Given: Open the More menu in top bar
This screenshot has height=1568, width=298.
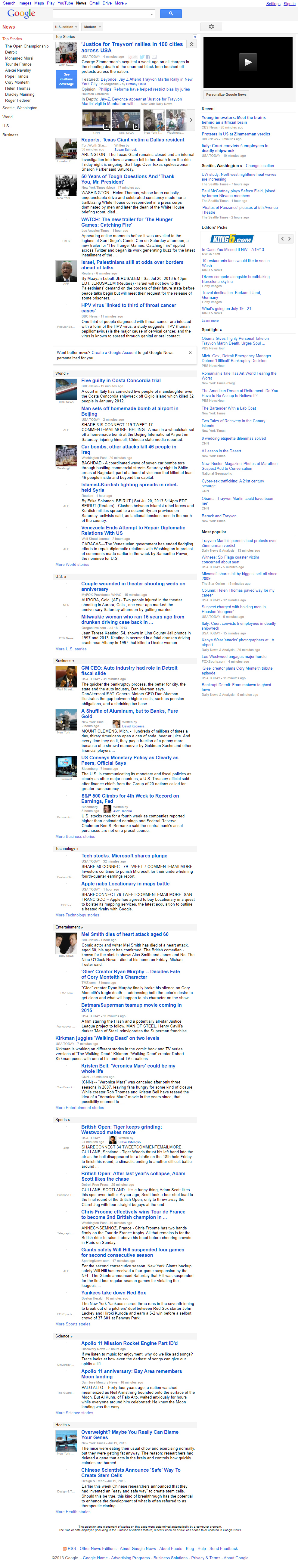Looking at the screenshot, I should click(121, 3).
